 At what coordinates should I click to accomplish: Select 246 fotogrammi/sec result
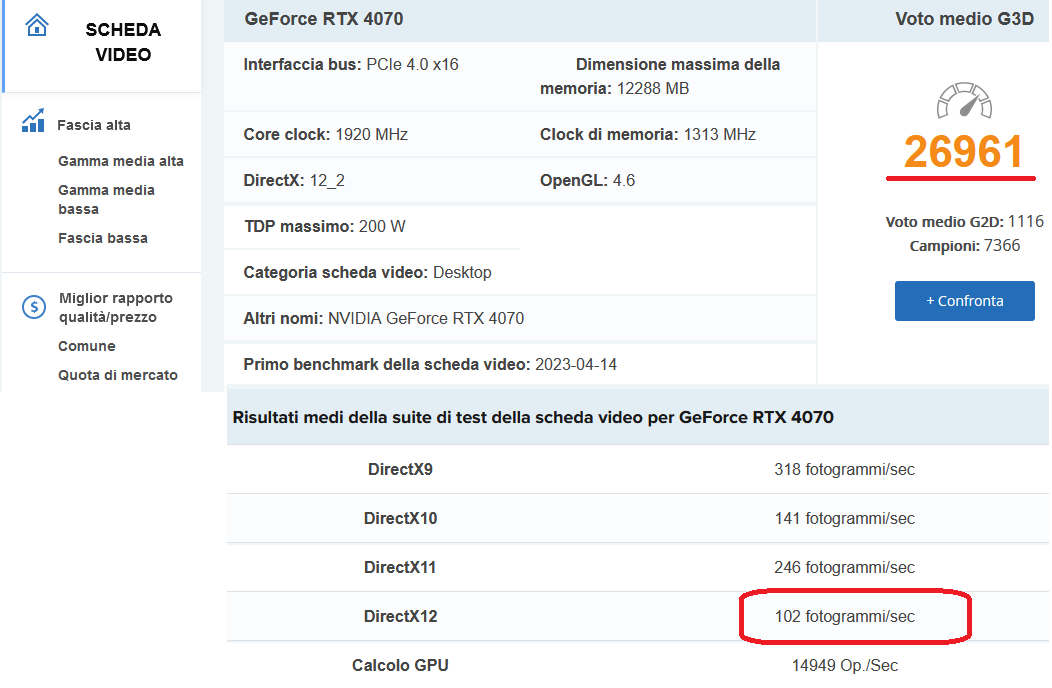click(x=844, y=567)
